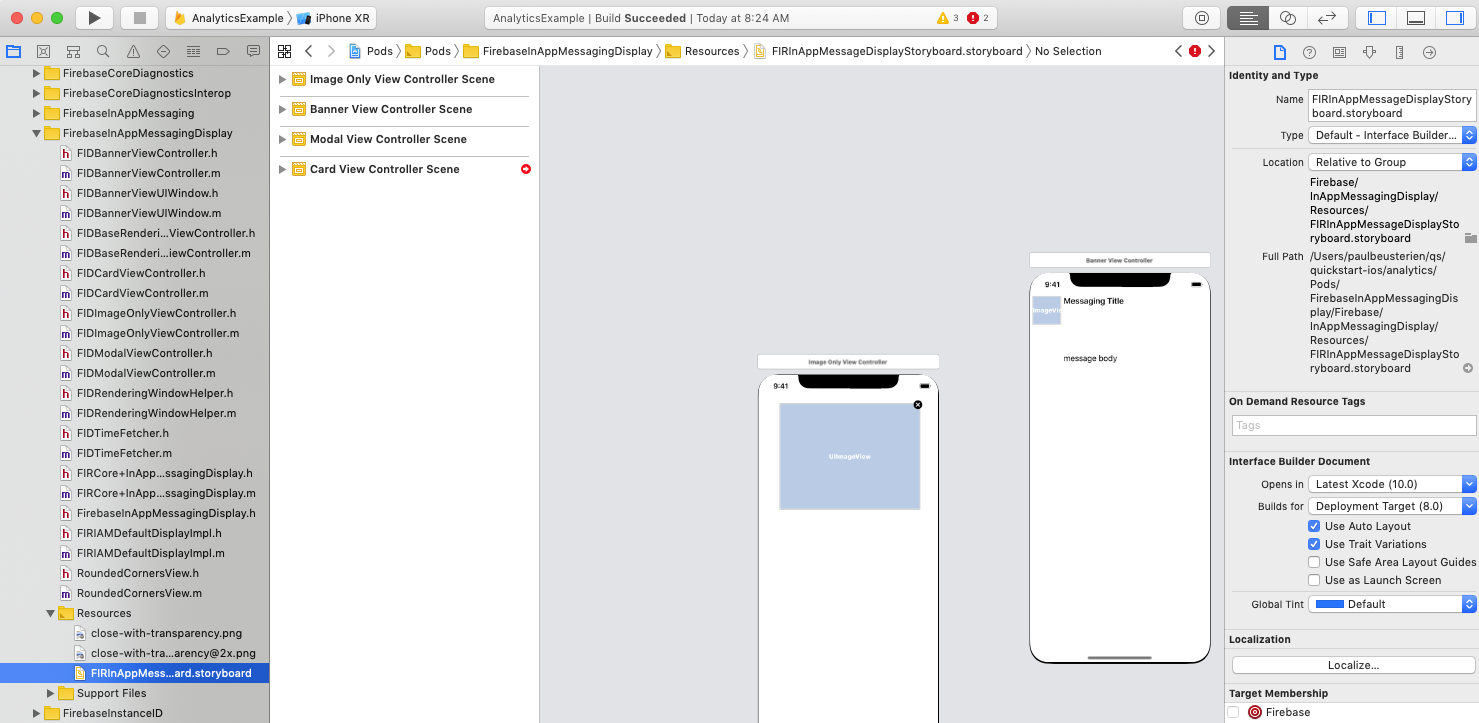Screen dimensions: 1479x723
Task: Open the Source Control navigator
Action: (44, 51)
